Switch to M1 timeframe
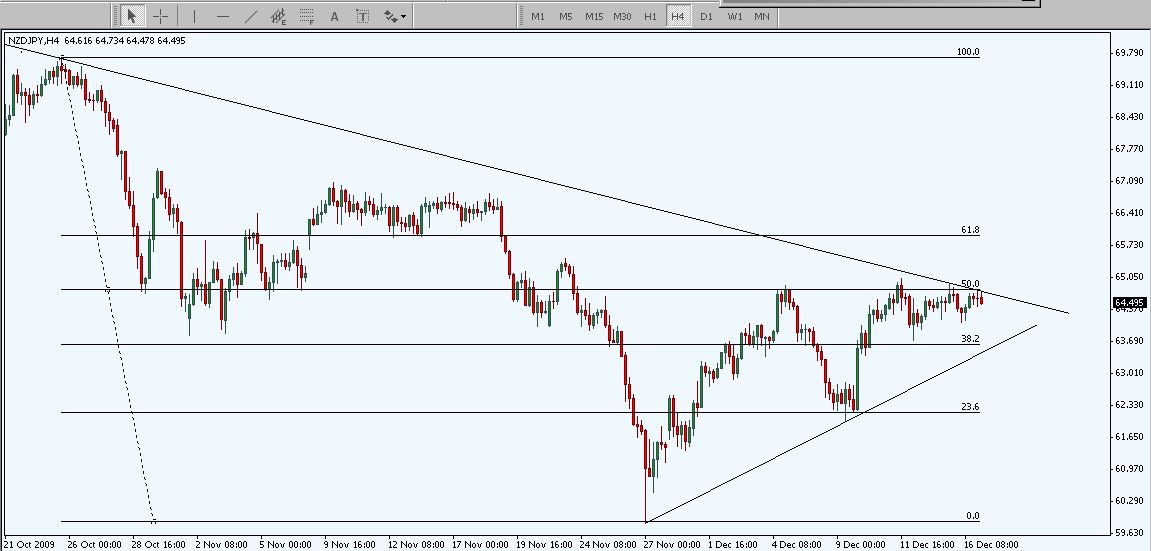The image size is (1151, 551). (538, 16)
